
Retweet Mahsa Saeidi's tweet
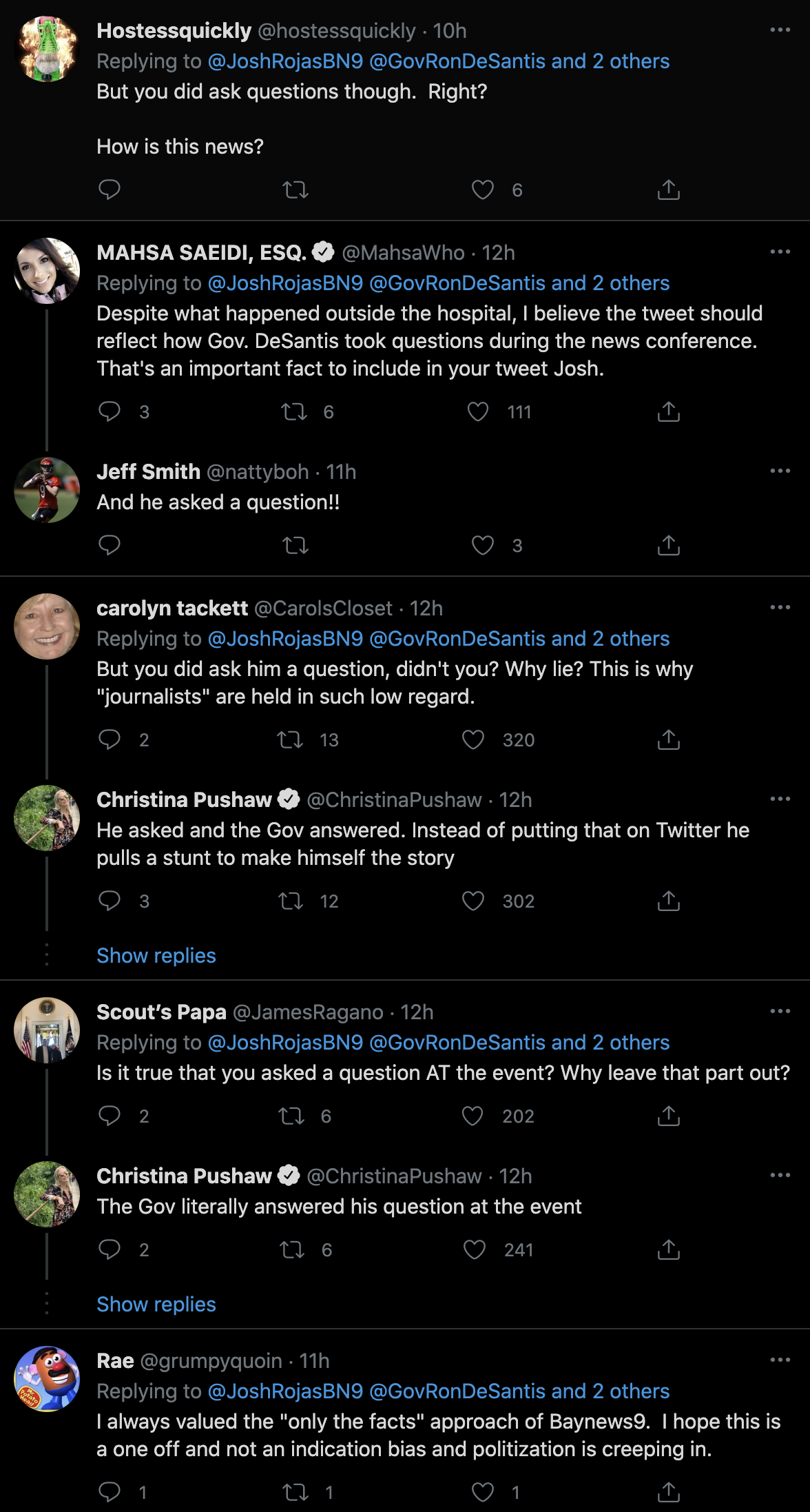pyautogui.click(x=294, y=412)
